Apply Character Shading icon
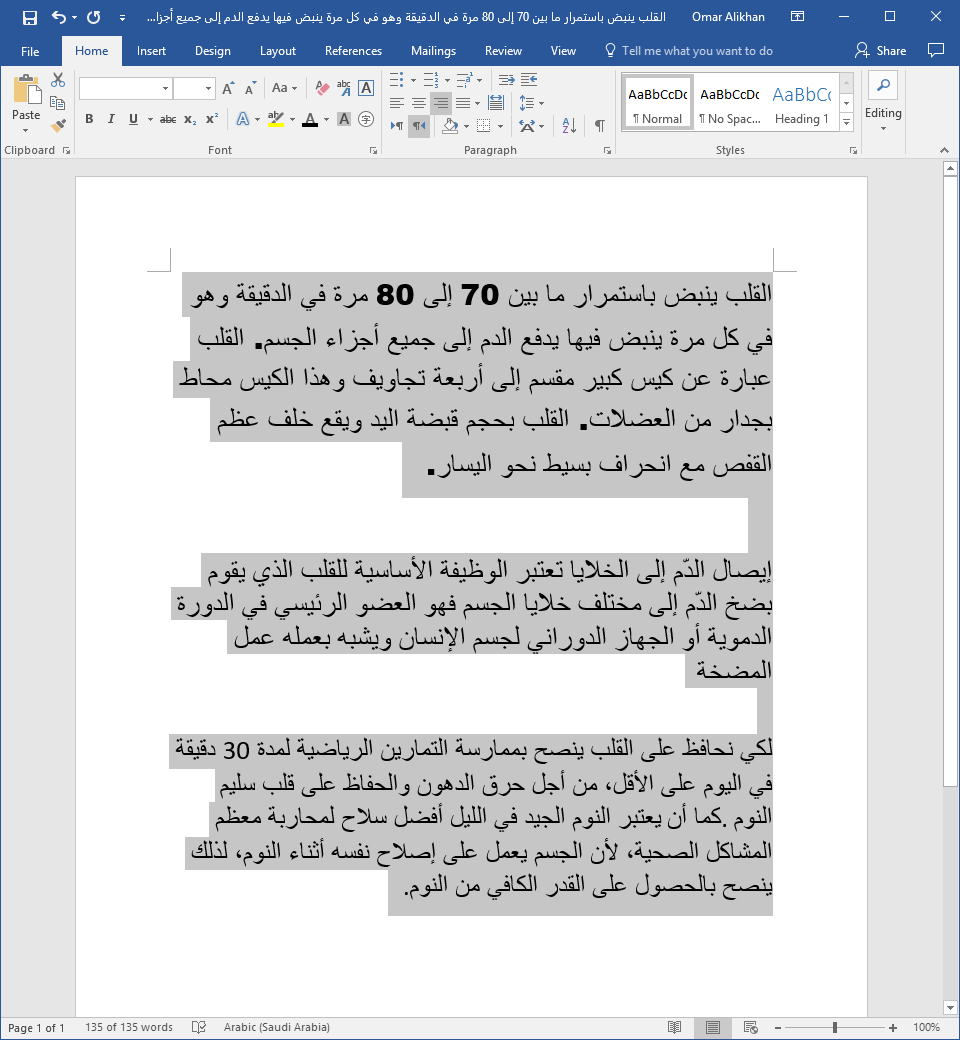Image resolution: width=960 pixels, height=1040 pixels. coord(344,119)
